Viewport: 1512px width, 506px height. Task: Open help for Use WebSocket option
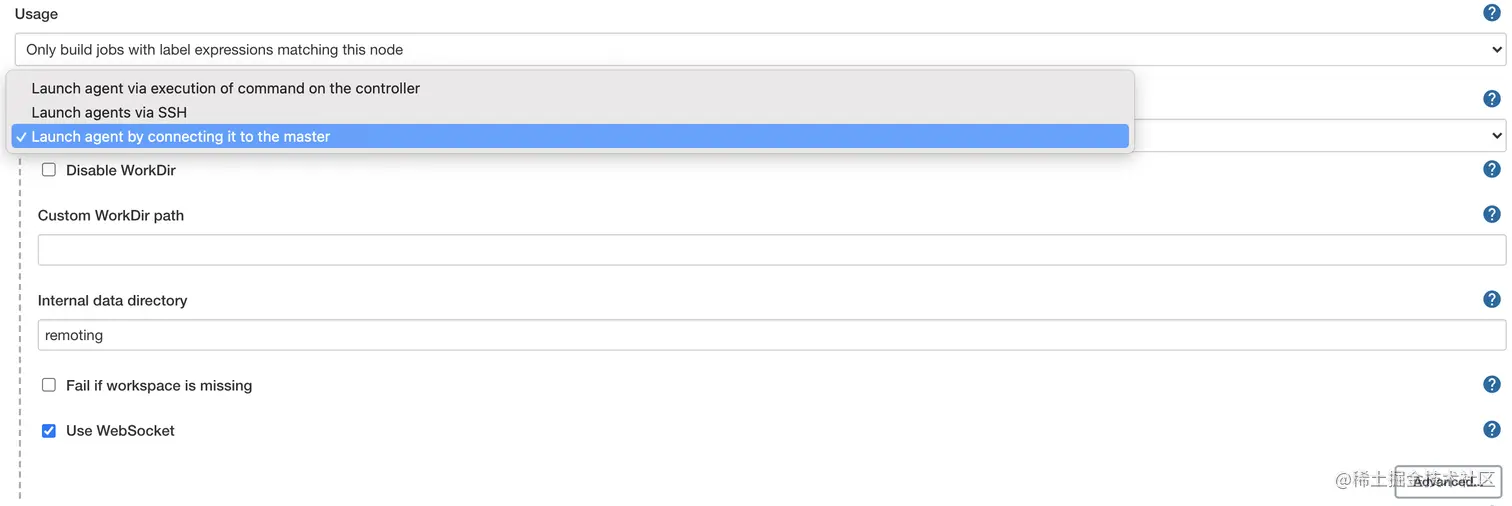point(1491,430)
